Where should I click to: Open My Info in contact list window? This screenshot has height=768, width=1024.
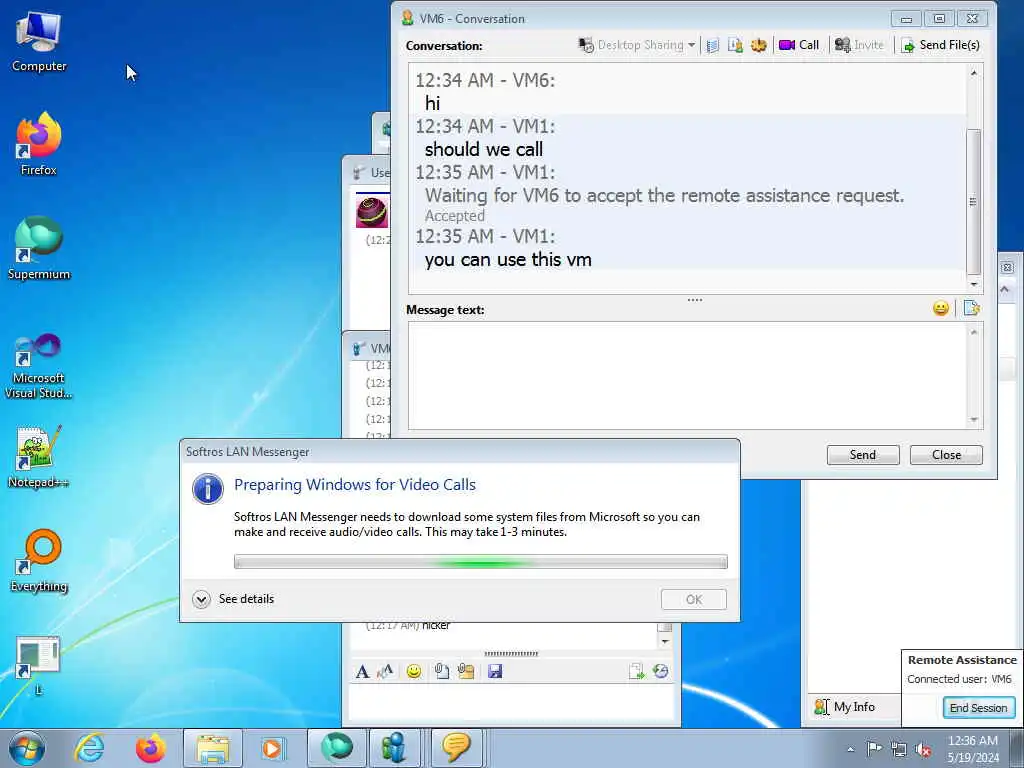[844, 707]
